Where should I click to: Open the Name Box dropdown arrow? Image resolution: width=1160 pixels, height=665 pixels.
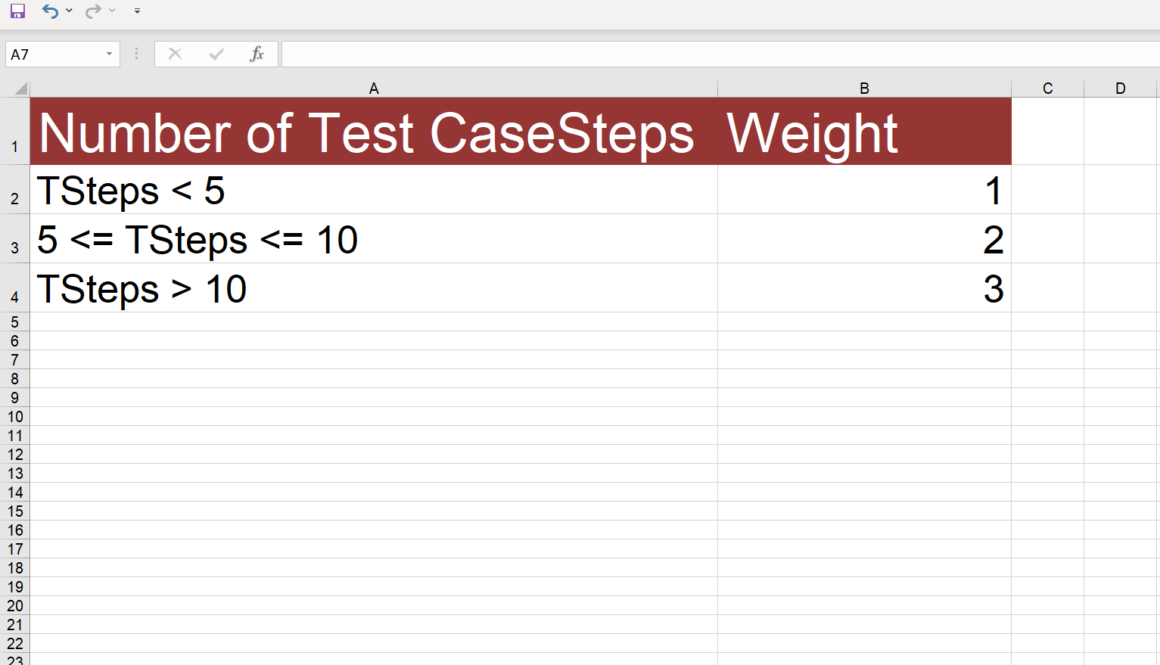pyautogui.click(x=109, y=54)
